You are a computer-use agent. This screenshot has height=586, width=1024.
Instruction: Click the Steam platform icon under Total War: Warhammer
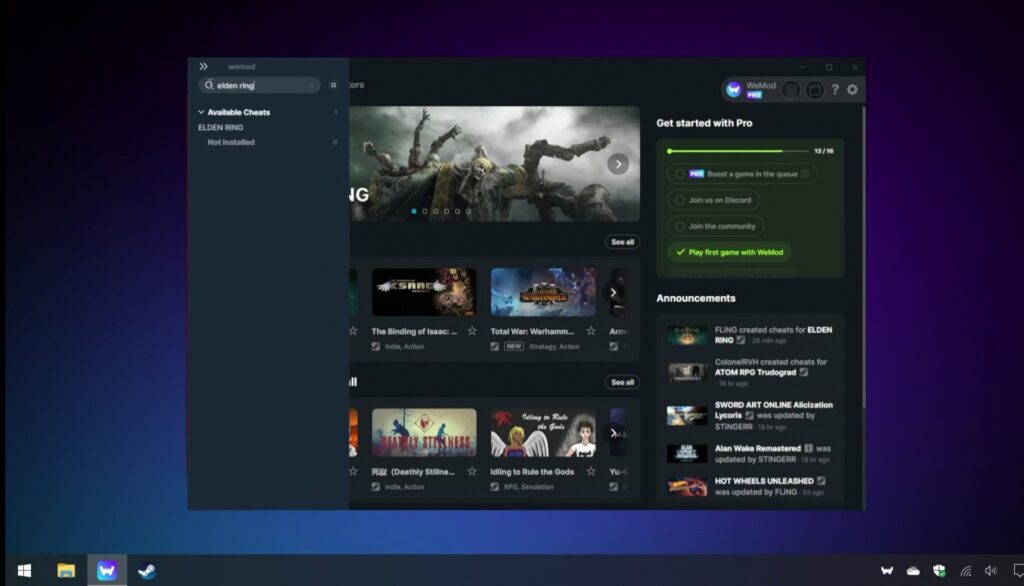tap(494, 346)
